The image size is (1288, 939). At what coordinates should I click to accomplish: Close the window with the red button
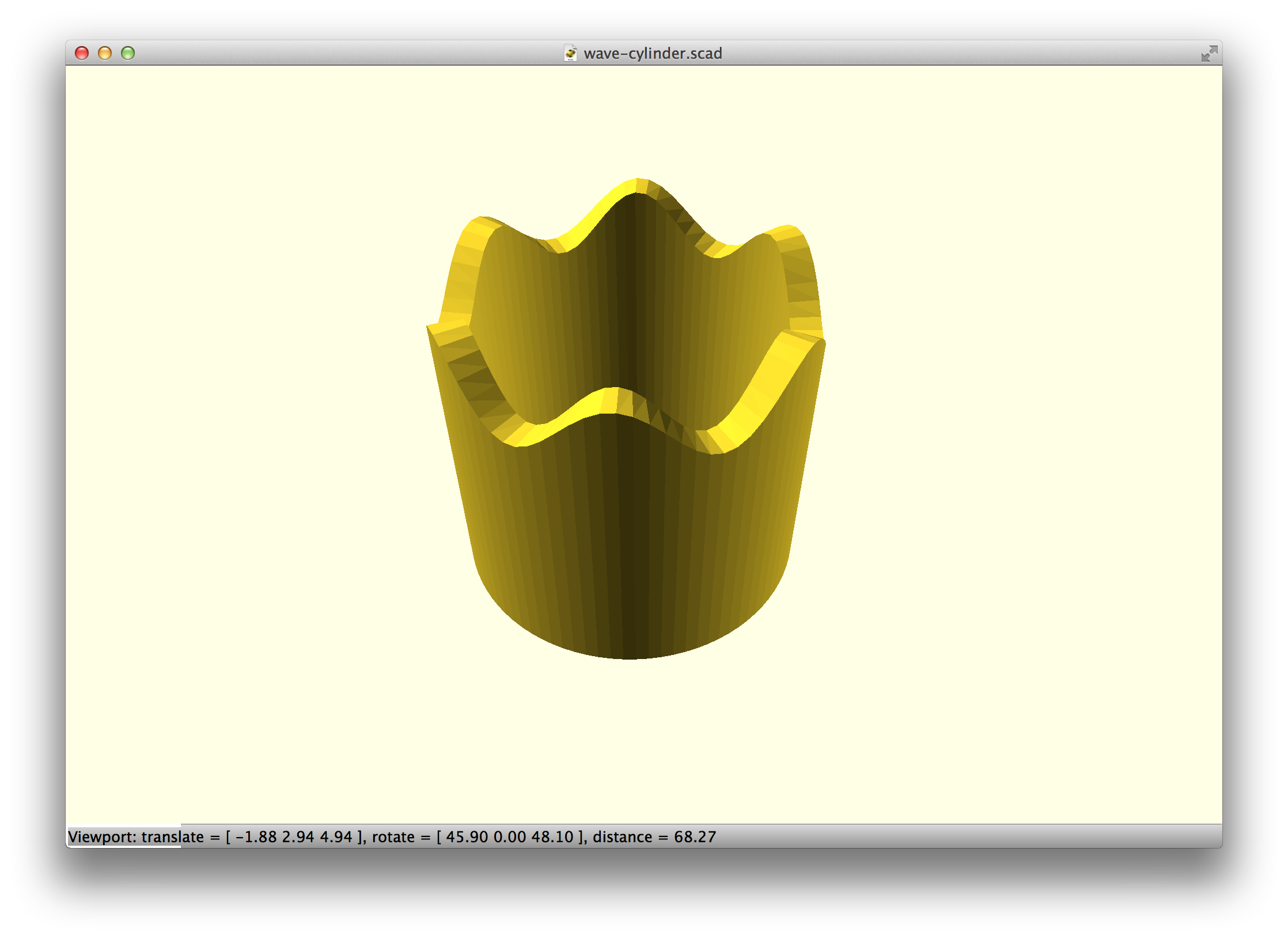tap(82, 54)
